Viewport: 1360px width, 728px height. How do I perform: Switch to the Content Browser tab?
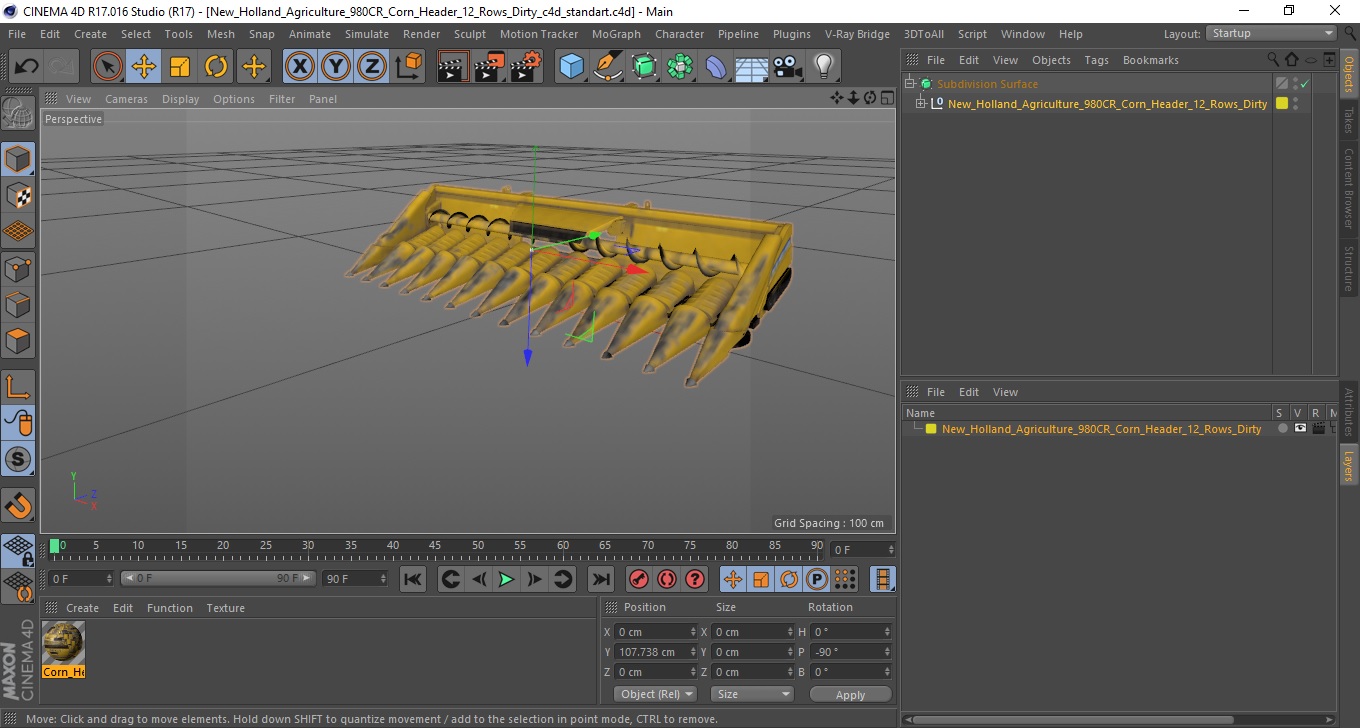coord(1349,188)
